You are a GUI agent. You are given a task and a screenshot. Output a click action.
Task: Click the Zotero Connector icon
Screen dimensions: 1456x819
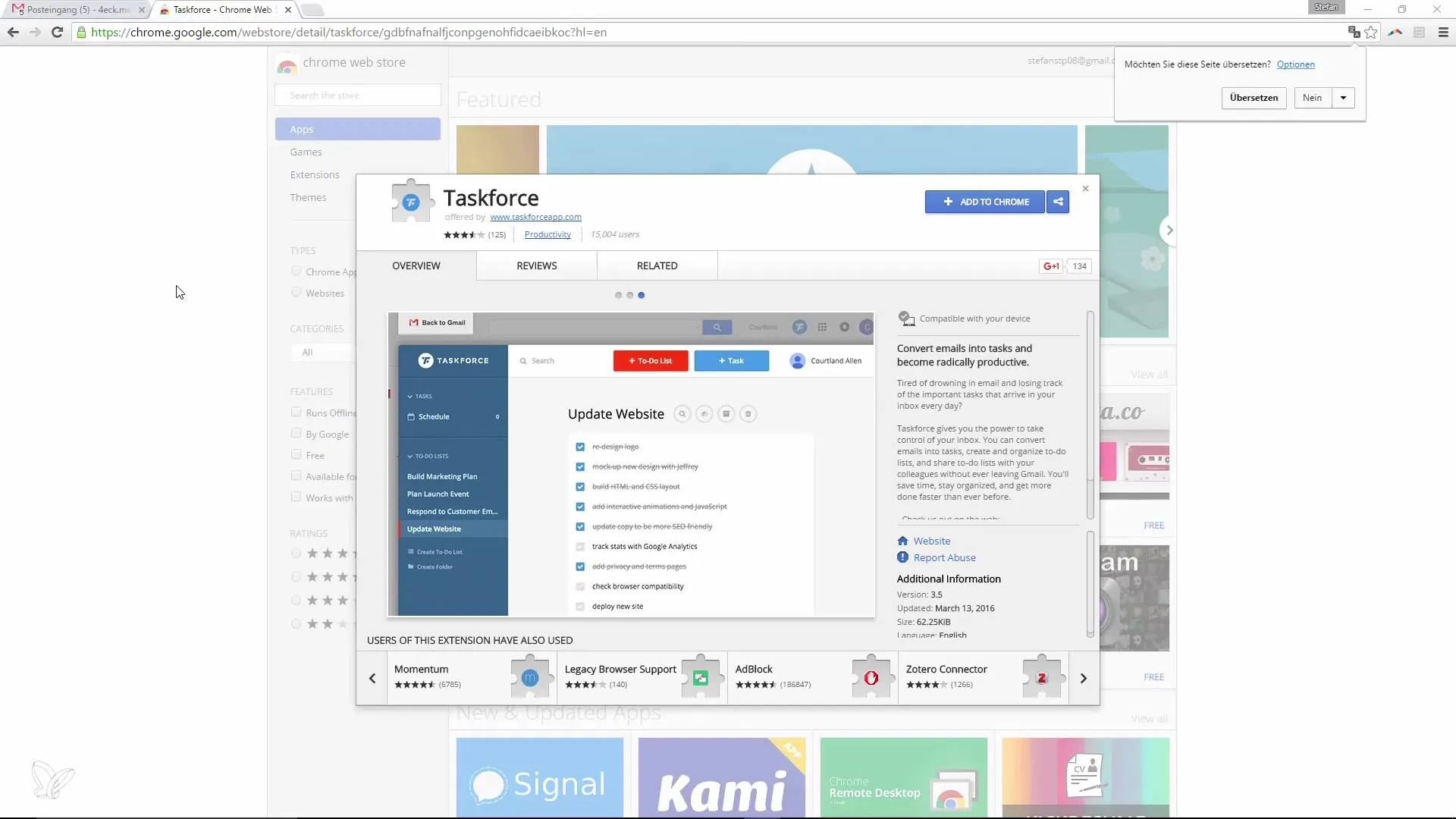(x=1042, y=677)
